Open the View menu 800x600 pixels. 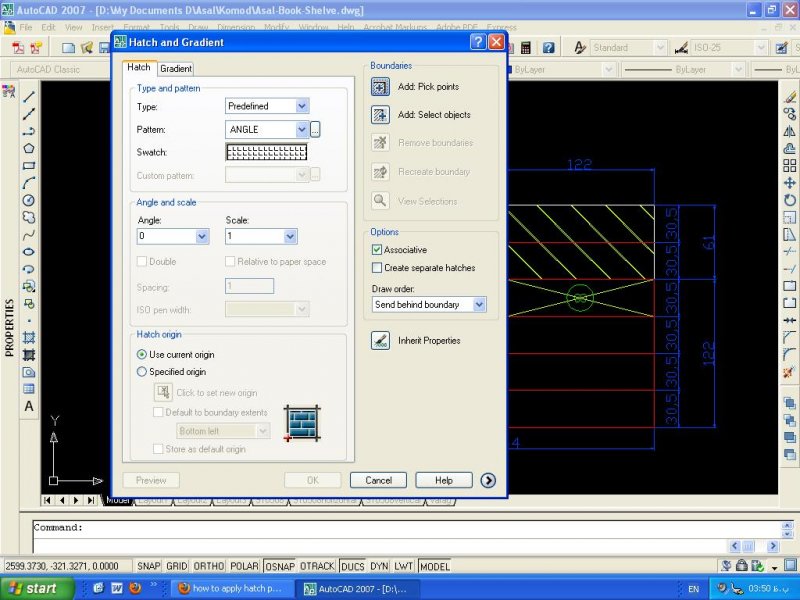coord(73,27)
